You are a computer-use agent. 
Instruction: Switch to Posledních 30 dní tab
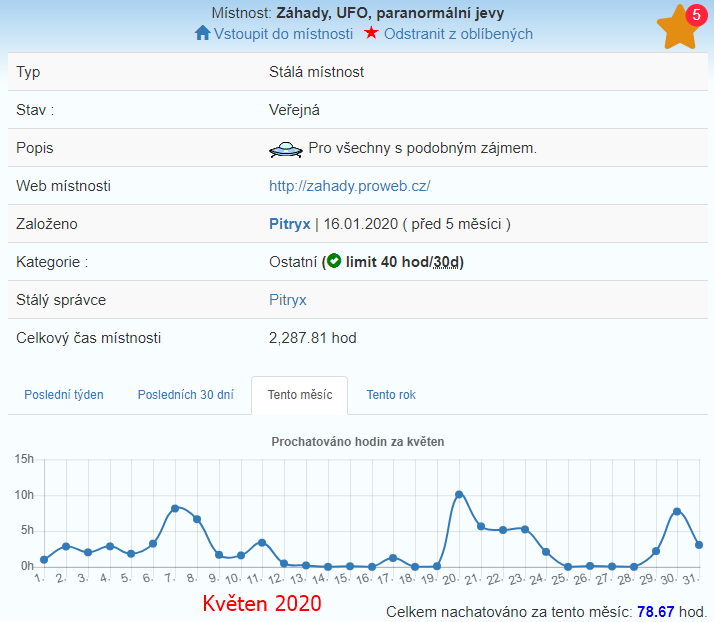point(185,395)
